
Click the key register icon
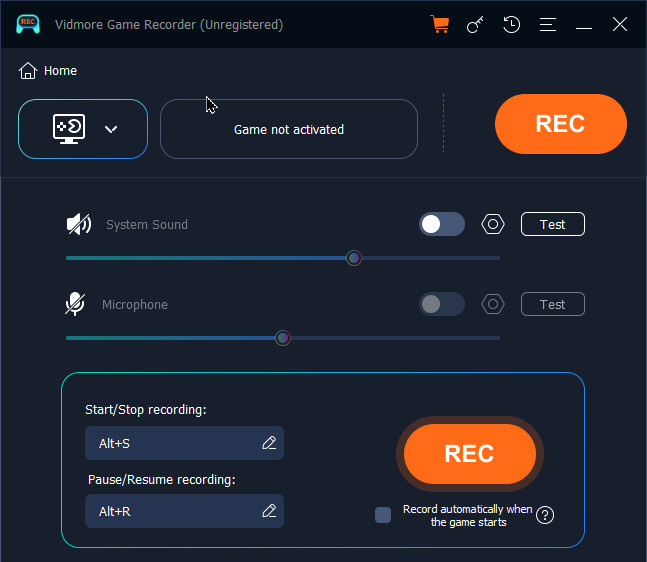475,25
